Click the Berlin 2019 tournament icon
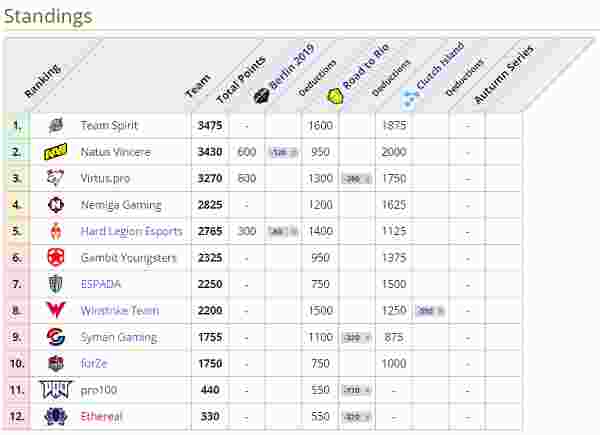The height and width of the screenshot is (435, 600). [261, 96]
